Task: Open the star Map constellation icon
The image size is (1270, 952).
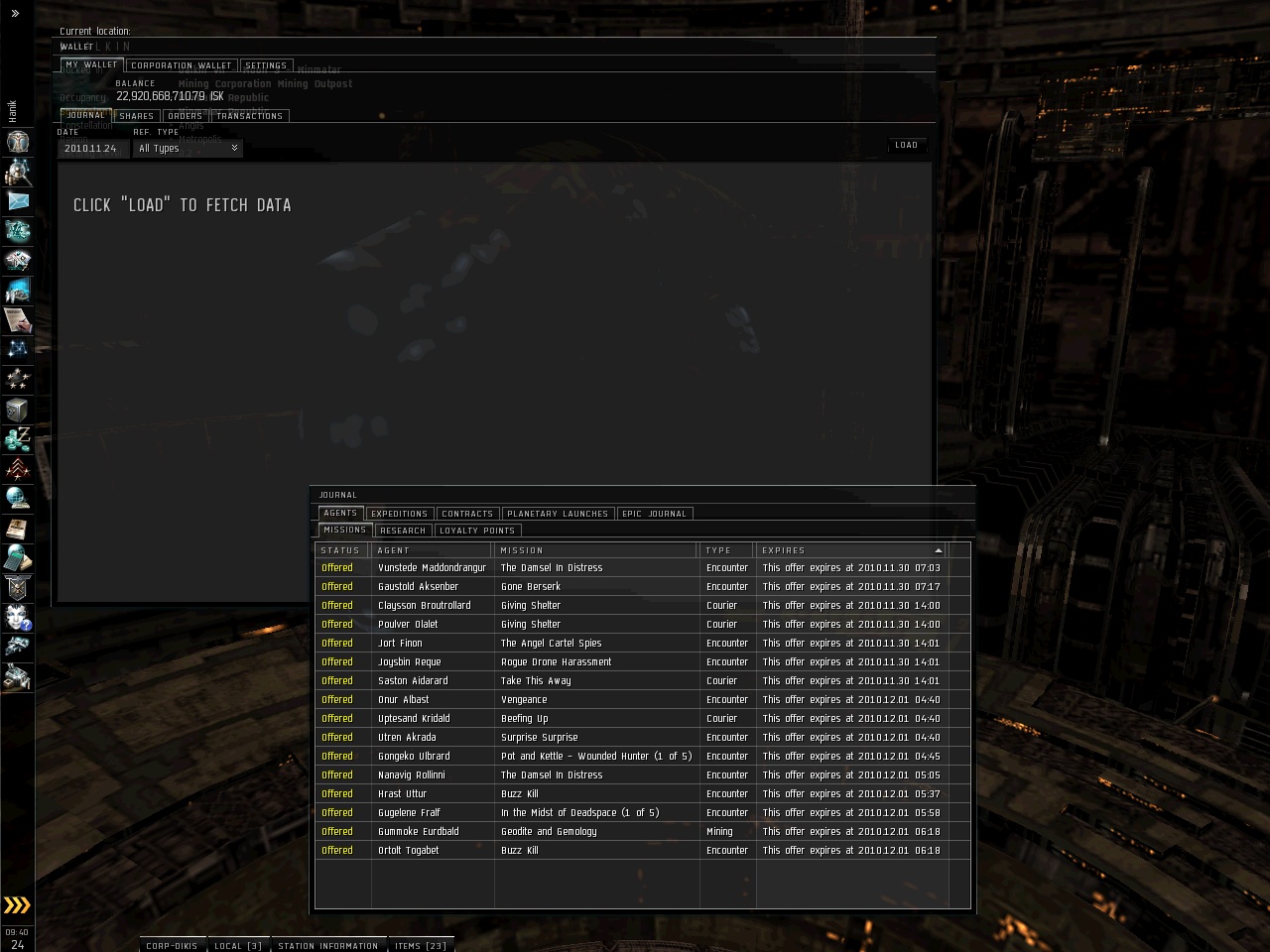Action: pyautogui.click(x=18, y=350)
